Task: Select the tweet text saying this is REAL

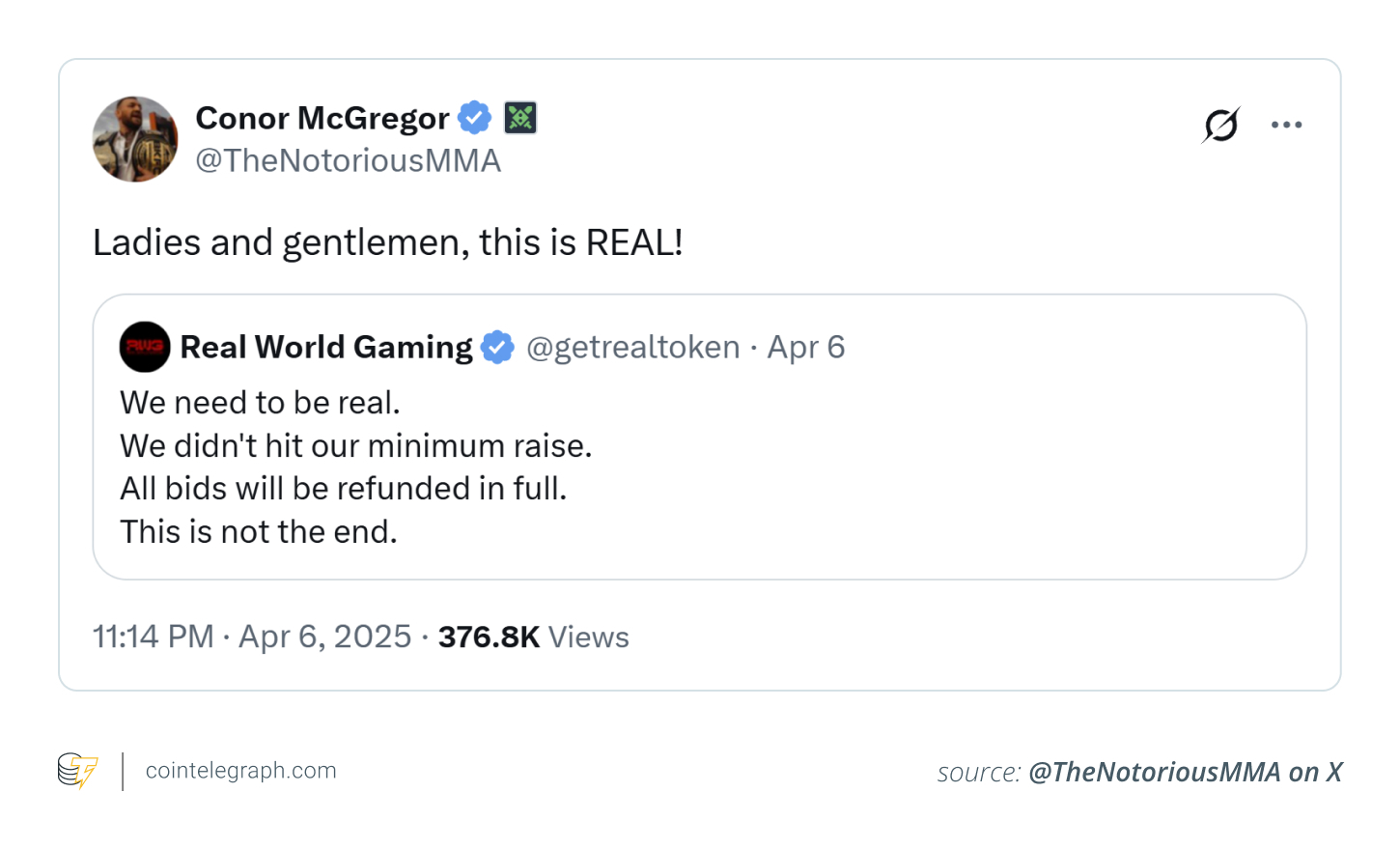Action: tap(386, 242)
